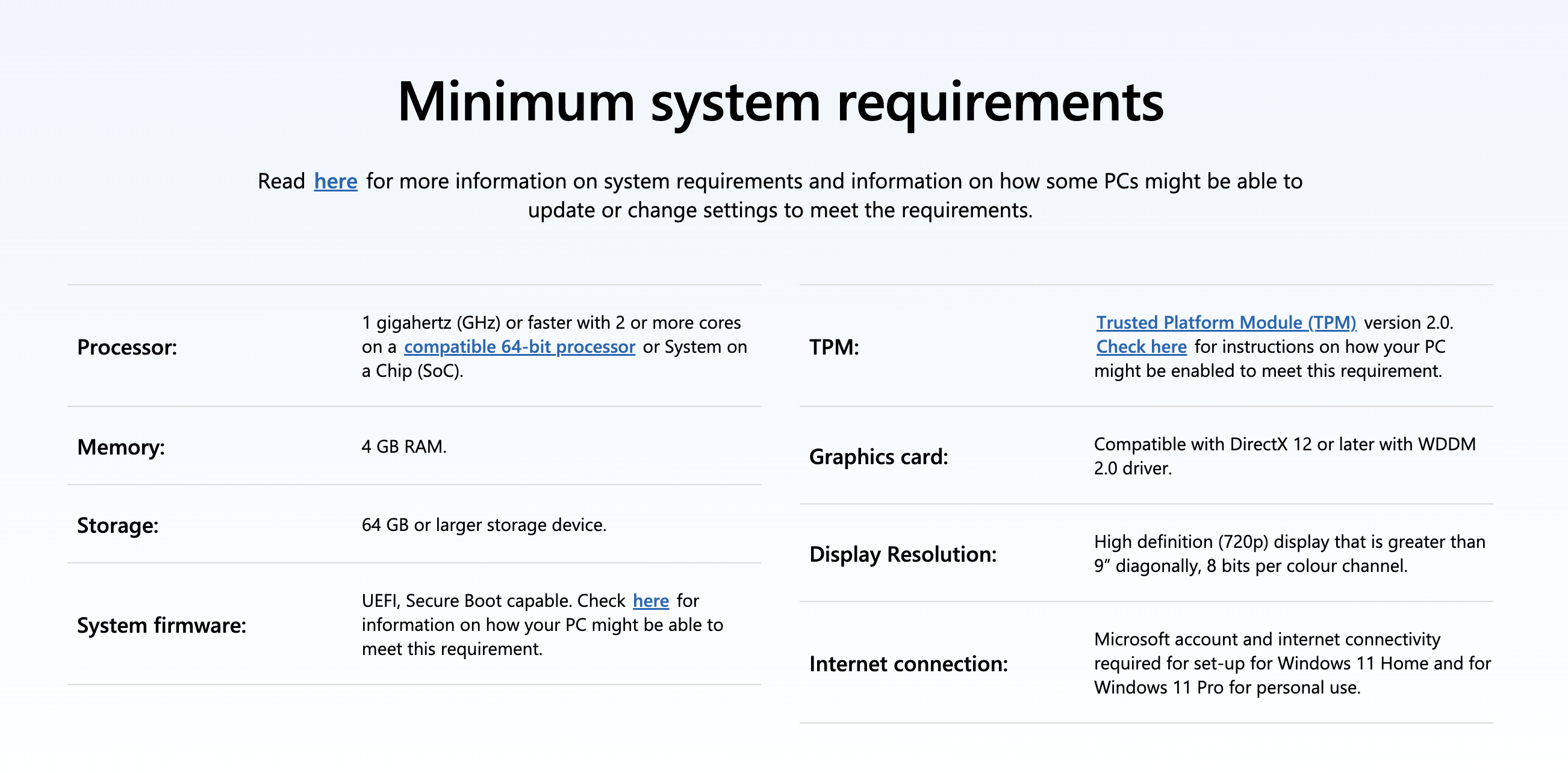
Task: Click the 720p display description text
Action: pyautogui.click(x=1289, y=553)
